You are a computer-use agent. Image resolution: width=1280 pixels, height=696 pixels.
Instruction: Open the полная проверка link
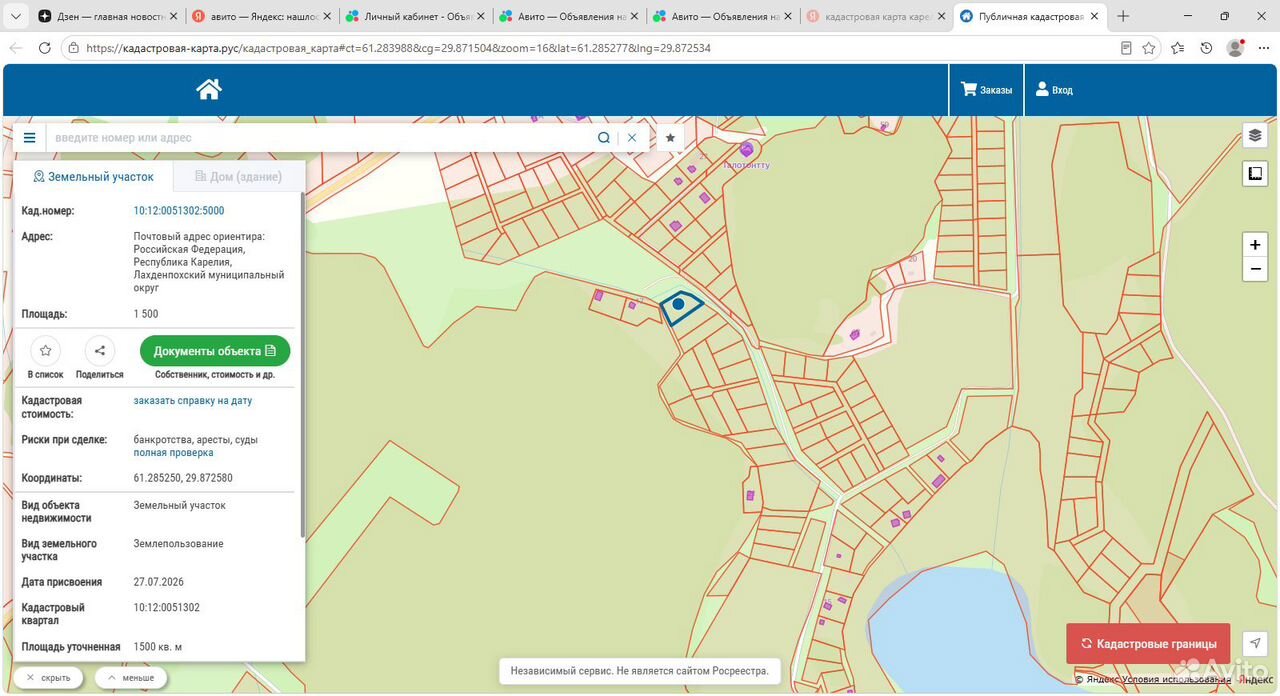(x=173, y=452)
